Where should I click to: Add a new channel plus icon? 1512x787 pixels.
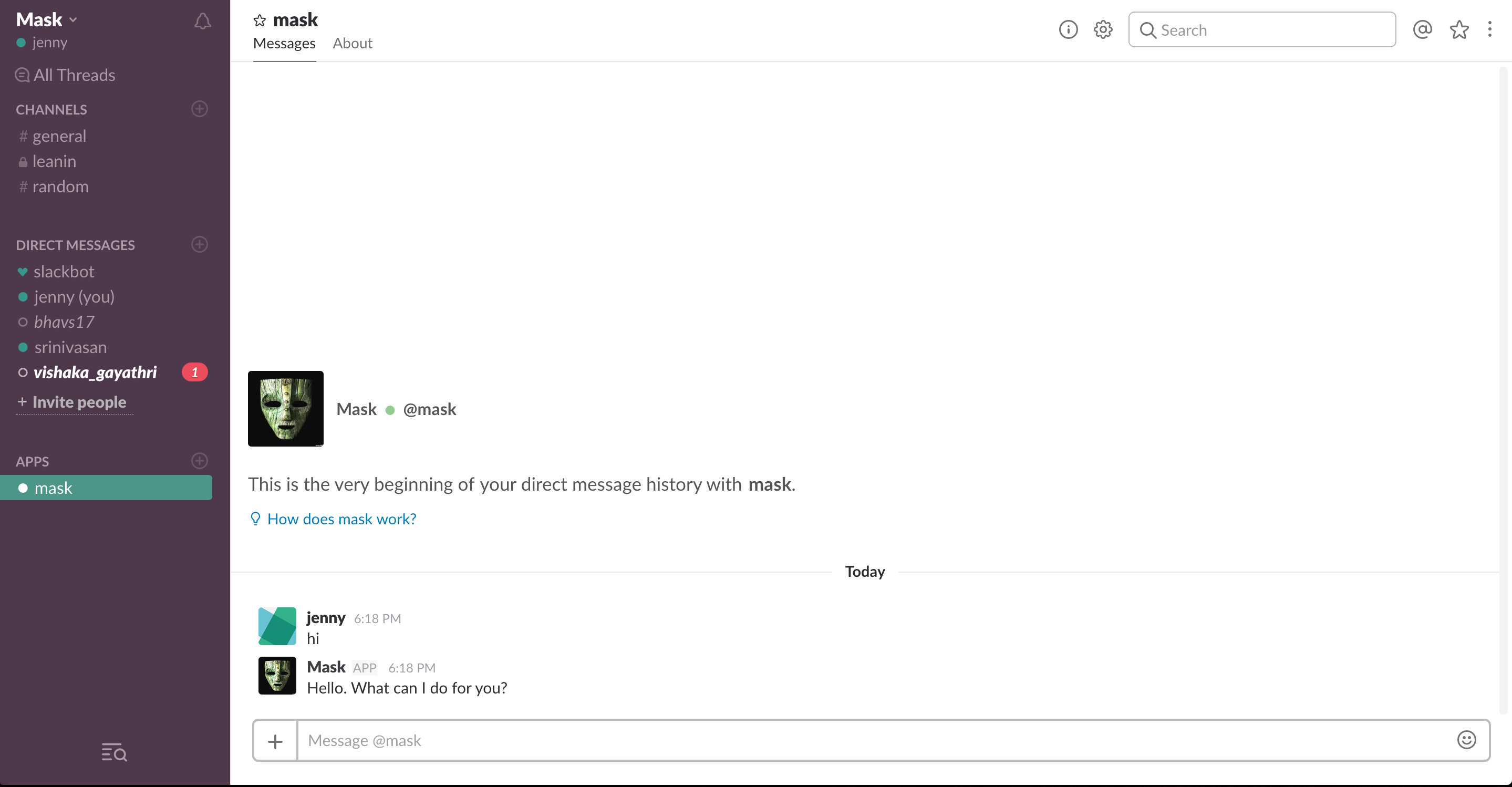(x=200, y=109)
